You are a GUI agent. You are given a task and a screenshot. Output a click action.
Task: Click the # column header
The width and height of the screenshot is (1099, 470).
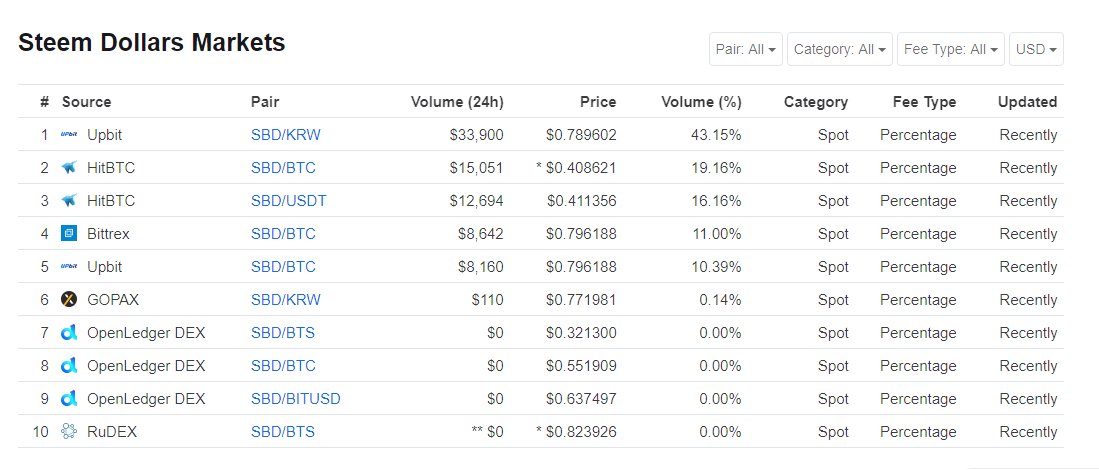(x=44, y=102)
